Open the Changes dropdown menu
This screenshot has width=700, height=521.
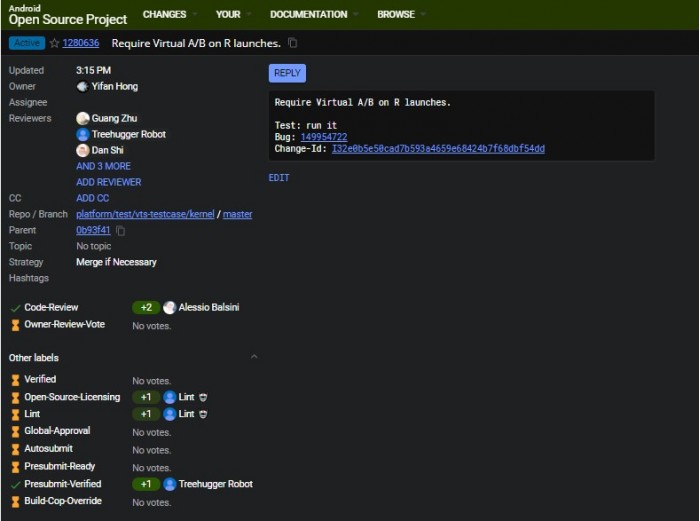165,15
